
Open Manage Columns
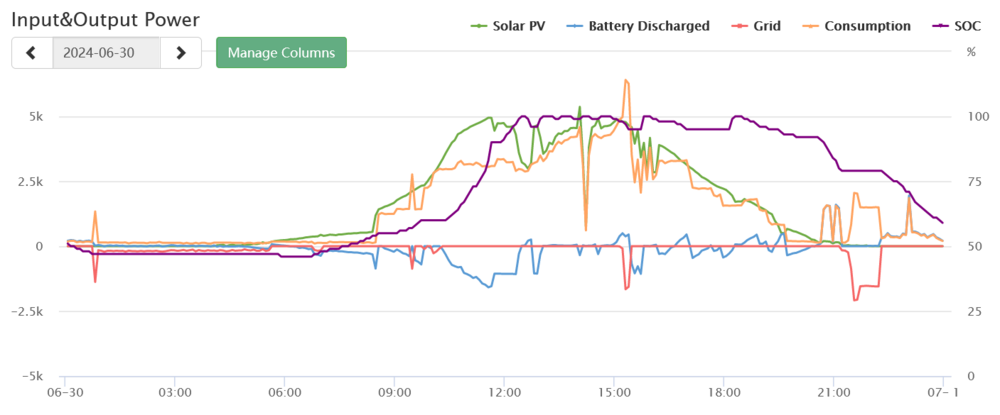(281, 53)
